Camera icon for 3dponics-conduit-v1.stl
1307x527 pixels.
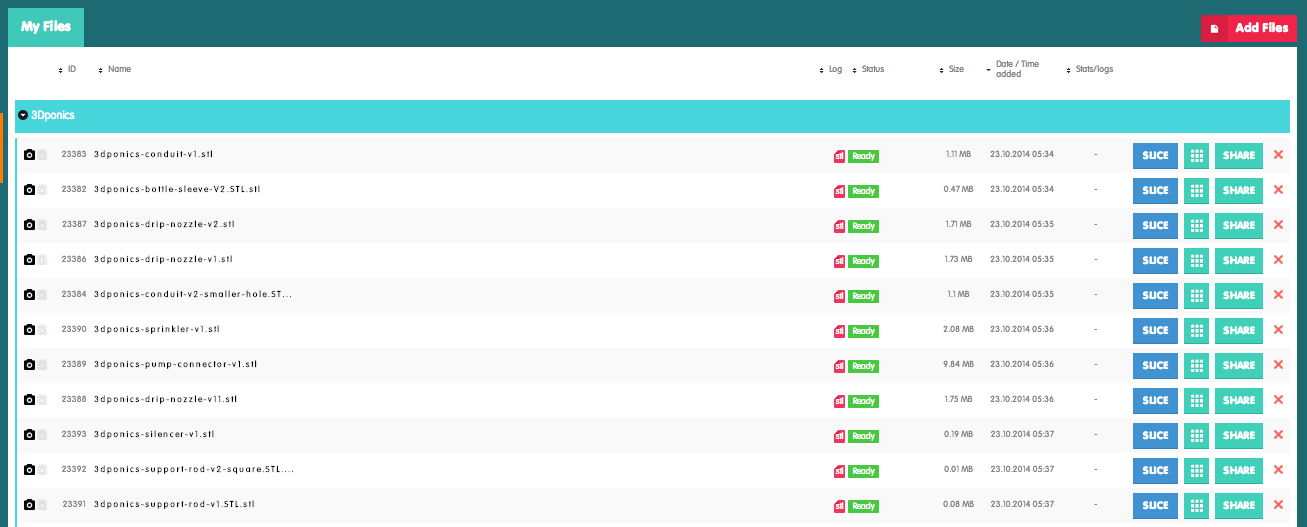tap(29, 155)
